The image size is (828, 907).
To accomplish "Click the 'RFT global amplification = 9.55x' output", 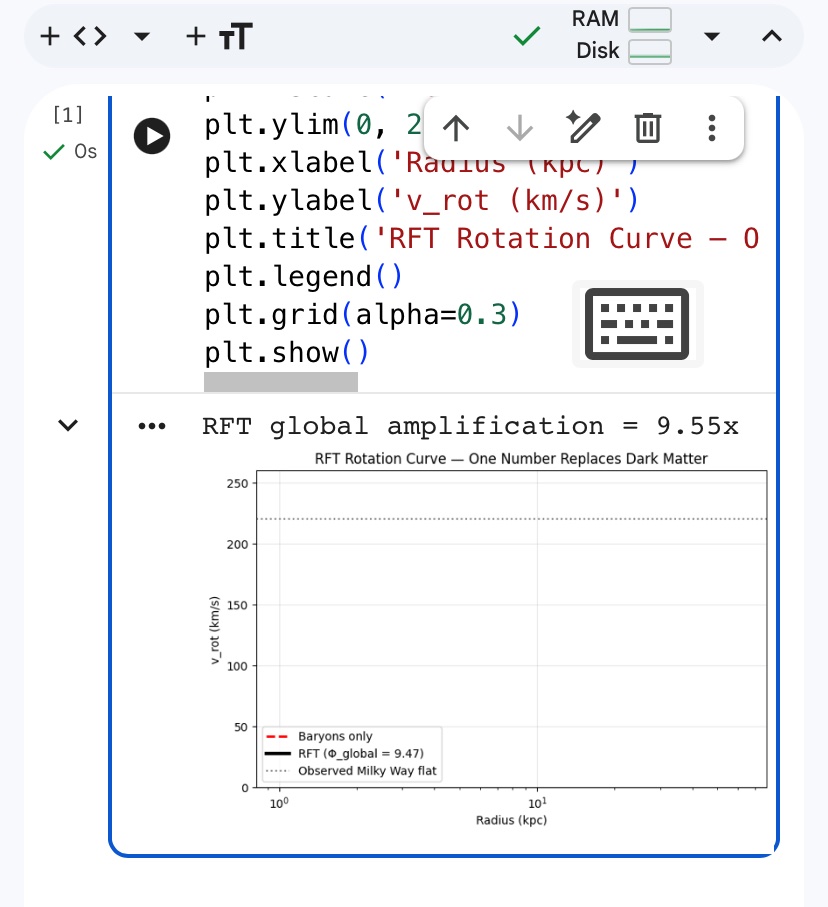I will [470, 426].
